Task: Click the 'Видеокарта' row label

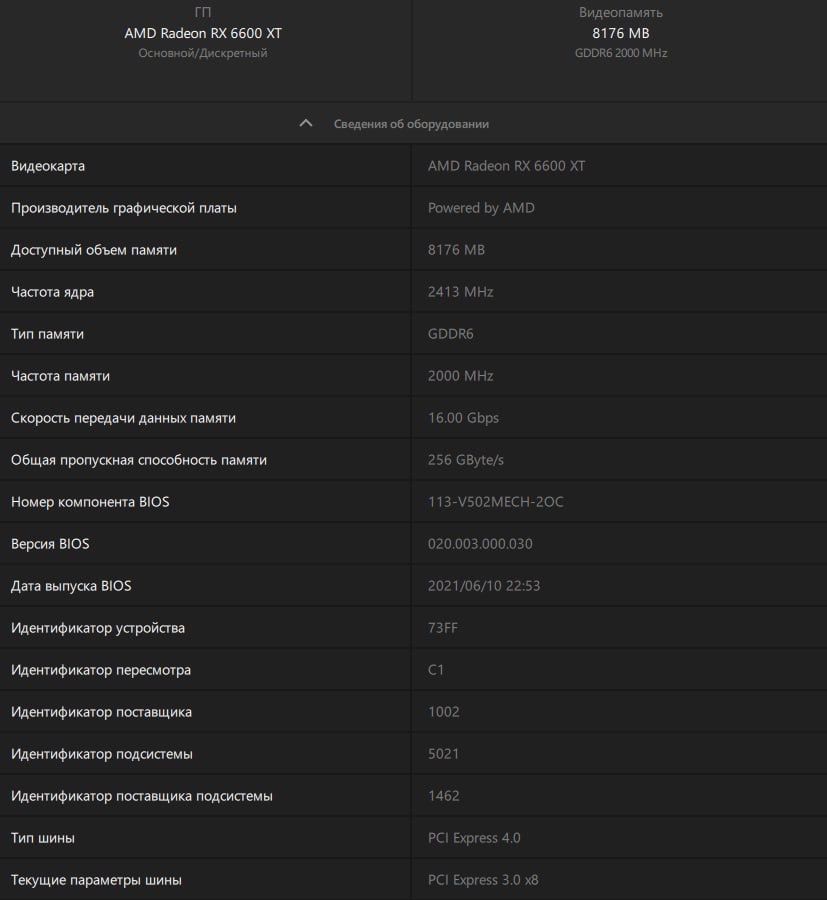Action: (x=48, y=166)
